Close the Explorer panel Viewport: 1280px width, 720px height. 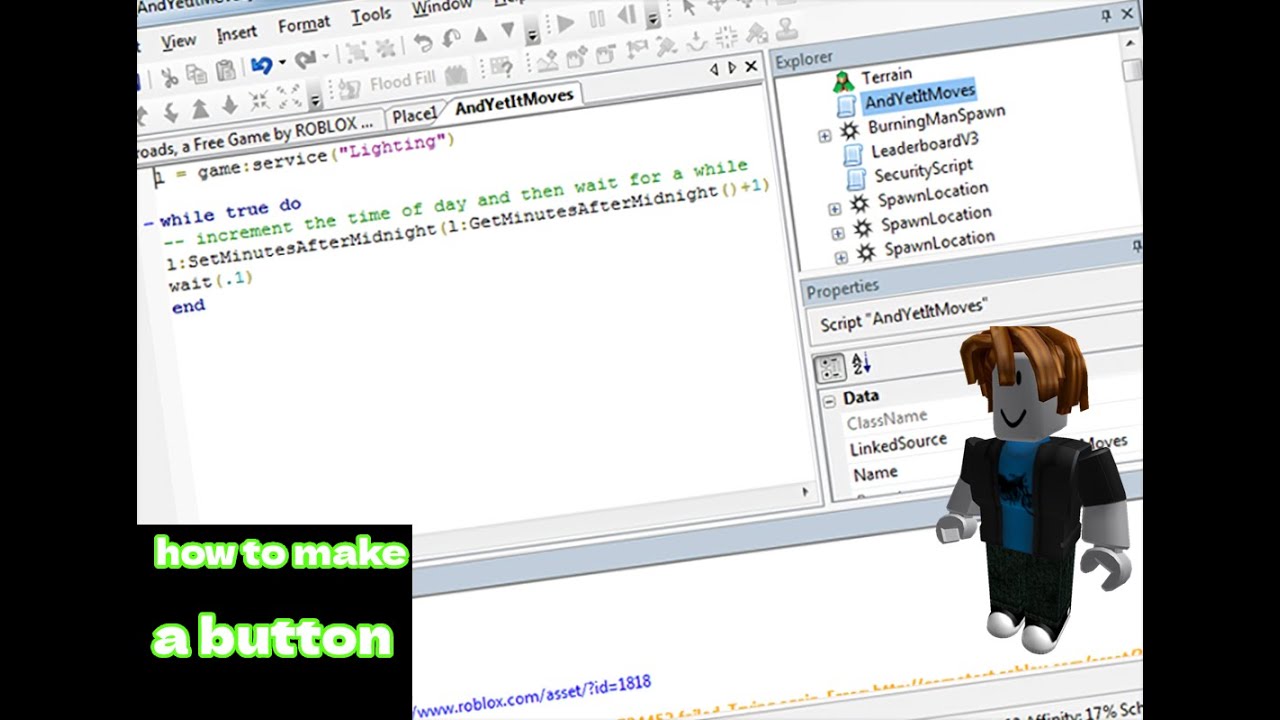(1127, 14)
